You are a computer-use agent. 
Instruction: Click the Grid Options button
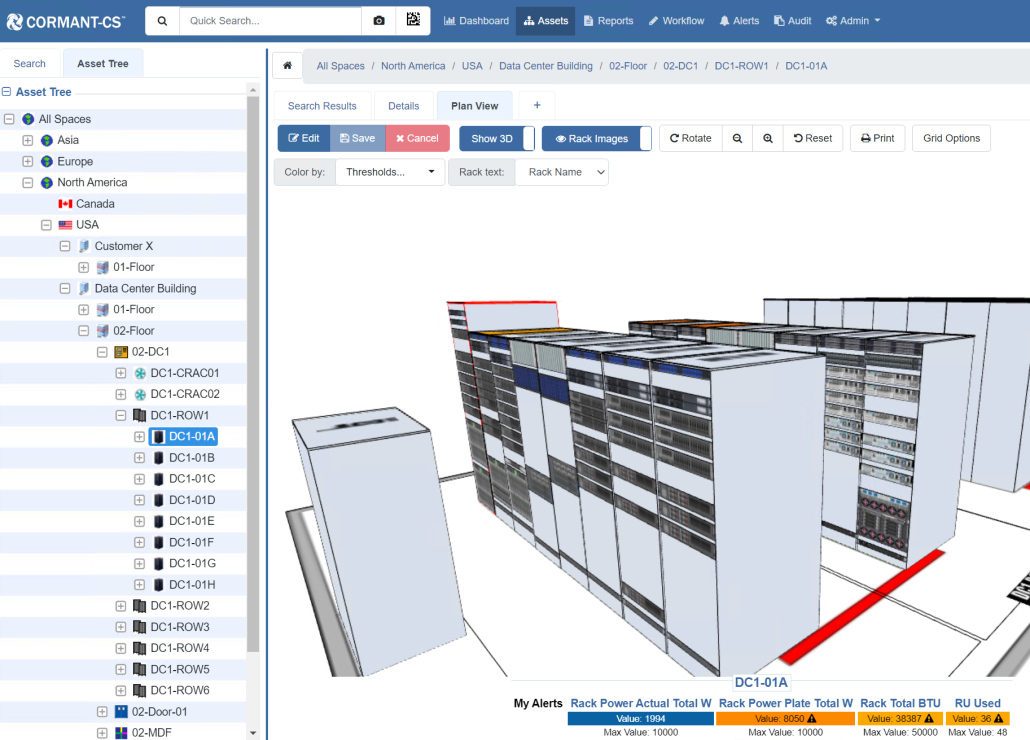click(x=951, y=139)
